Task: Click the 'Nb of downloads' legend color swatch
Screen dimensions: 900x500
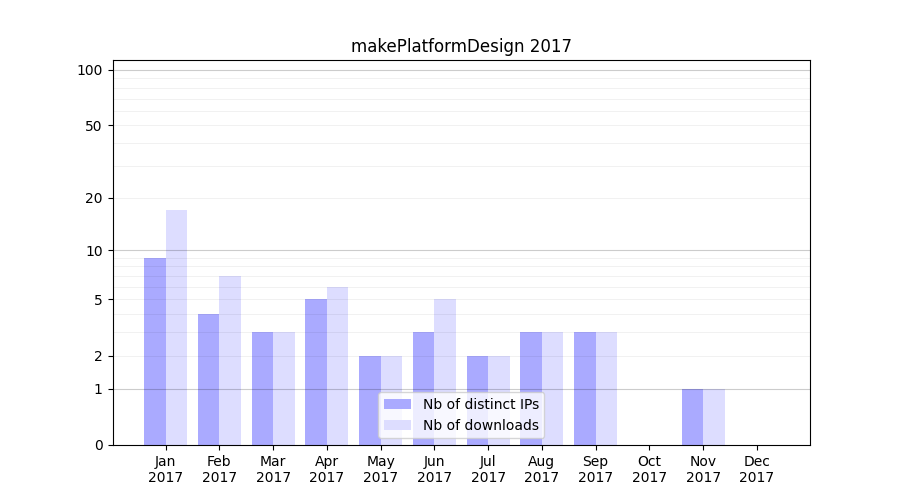Action: (x=397, y=425)
